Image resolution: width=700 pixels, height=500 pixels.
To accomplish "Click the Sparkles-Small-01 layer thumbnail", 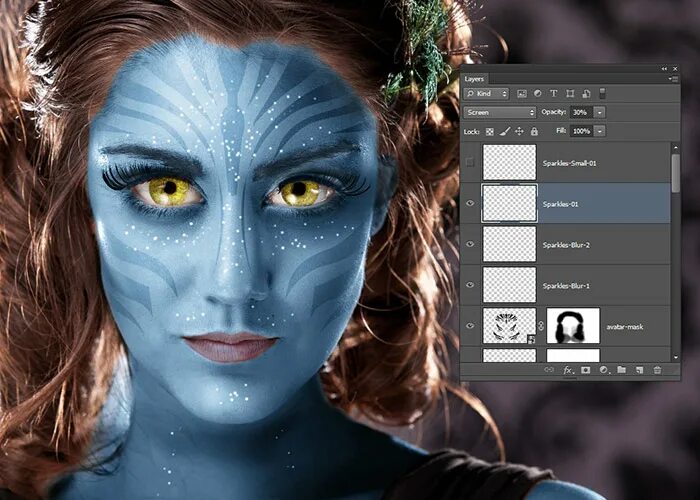I will click(509, 162).
